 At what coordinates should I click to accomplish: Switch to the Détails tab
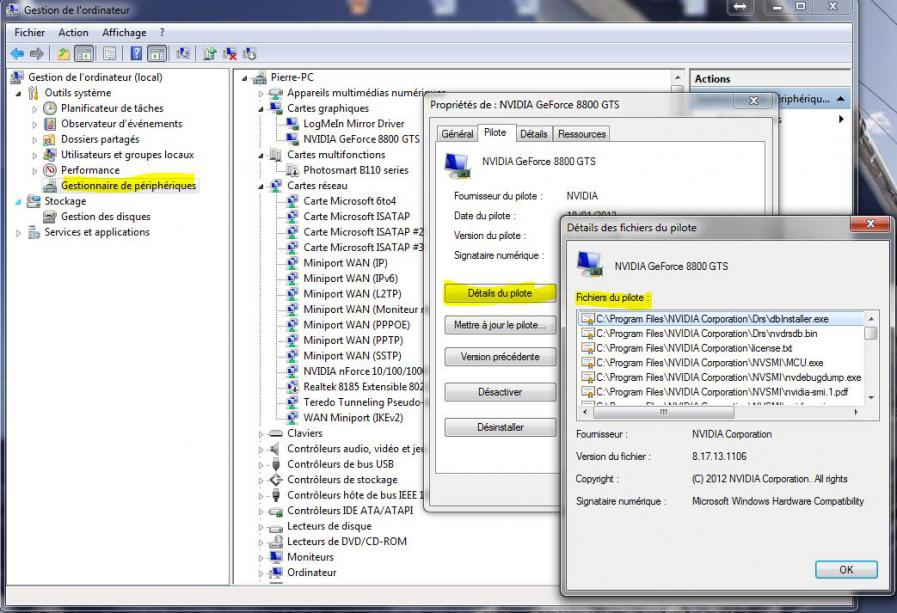[533, 134]
